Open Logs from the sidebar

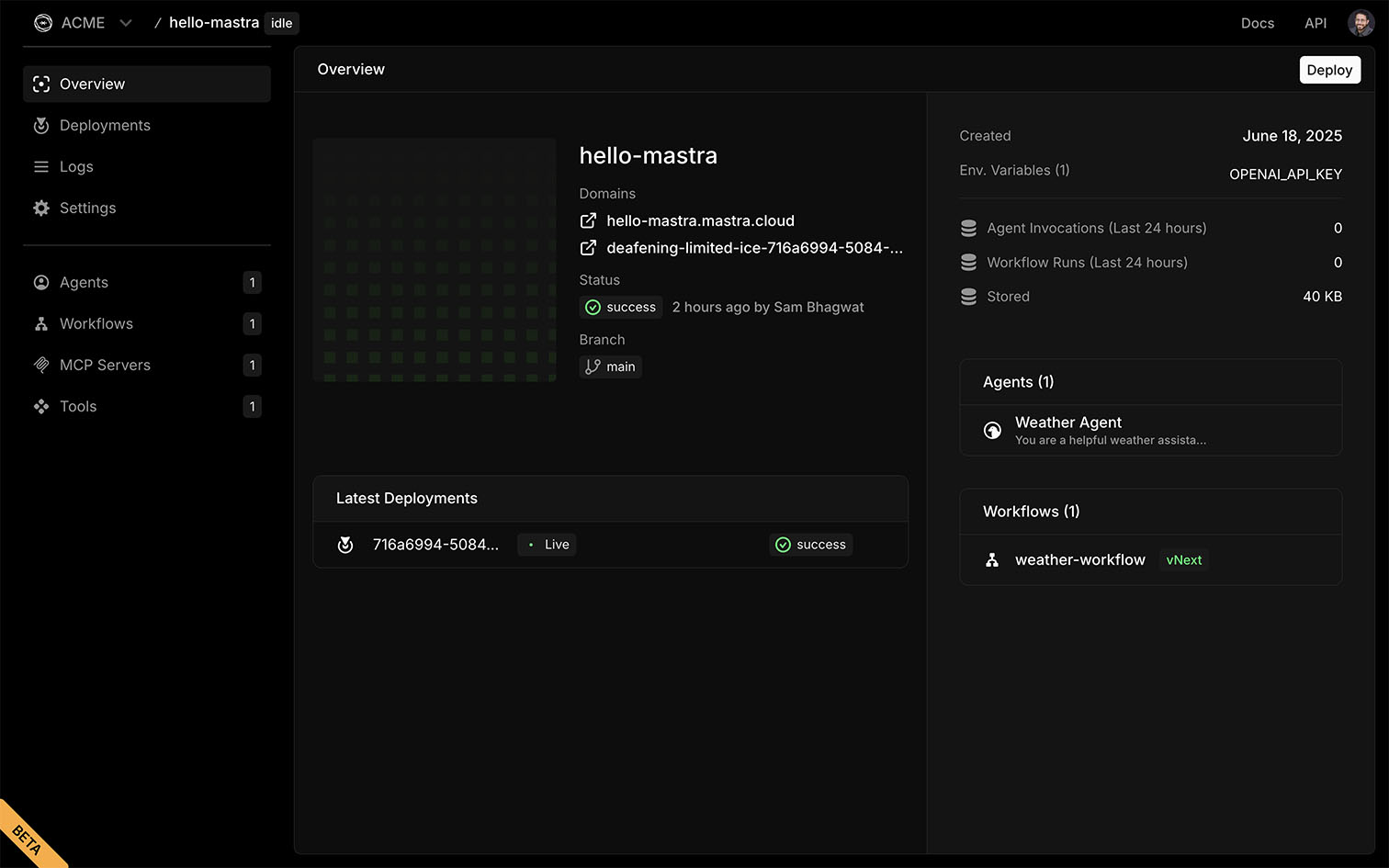[76, 167]
